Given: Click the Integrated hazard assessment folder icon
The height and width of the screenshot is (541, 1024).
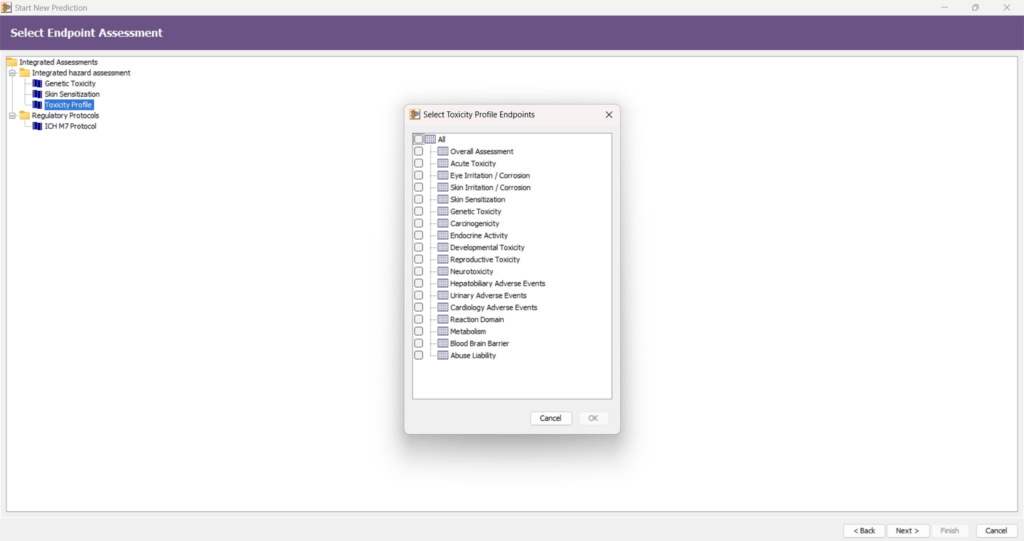Looking at the screenshot, I should [x=24, y=73].
